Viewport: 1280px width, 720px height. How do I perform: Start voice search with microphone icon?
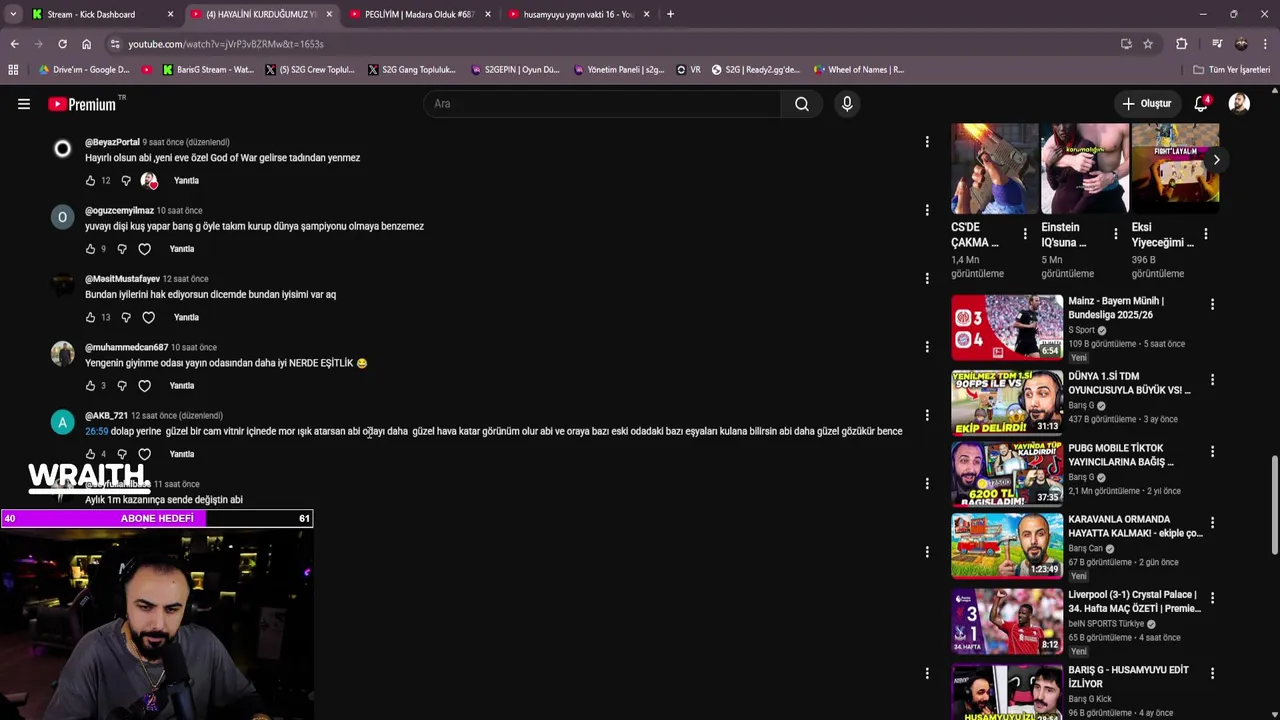point(847,104)
